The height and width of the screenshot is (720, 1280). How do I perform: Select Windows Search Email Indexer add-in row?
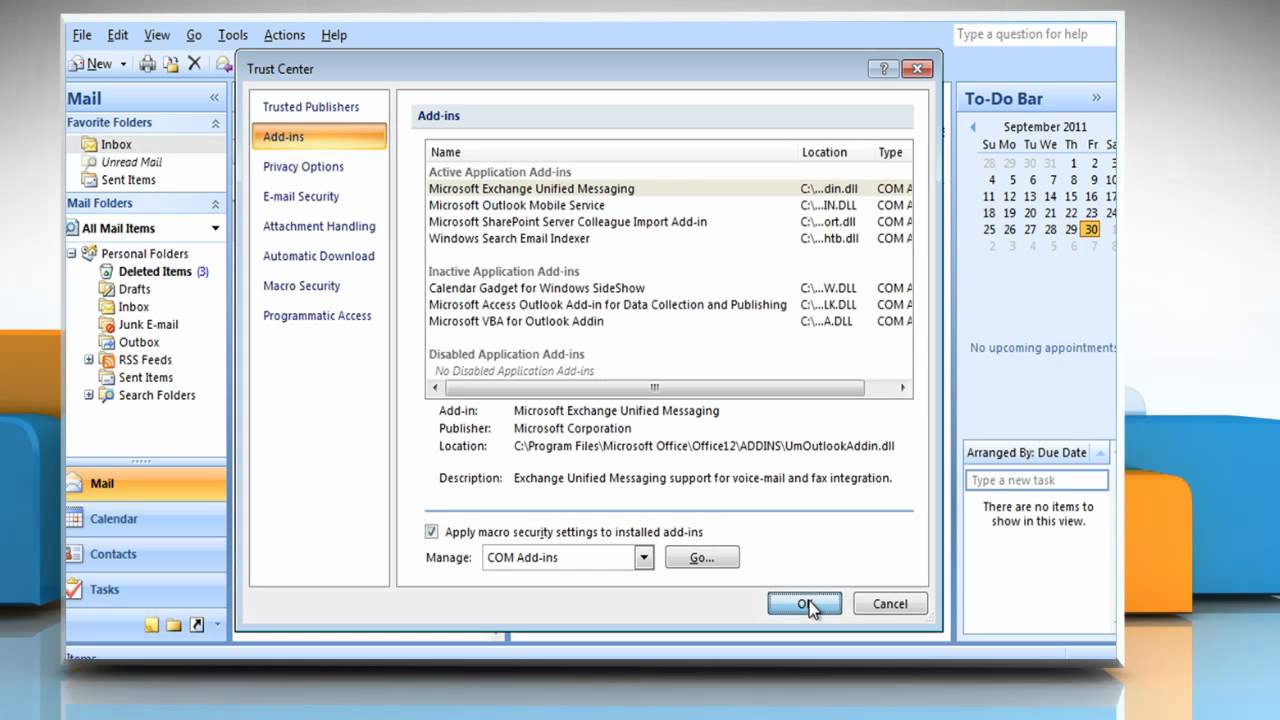coord(669,238)
